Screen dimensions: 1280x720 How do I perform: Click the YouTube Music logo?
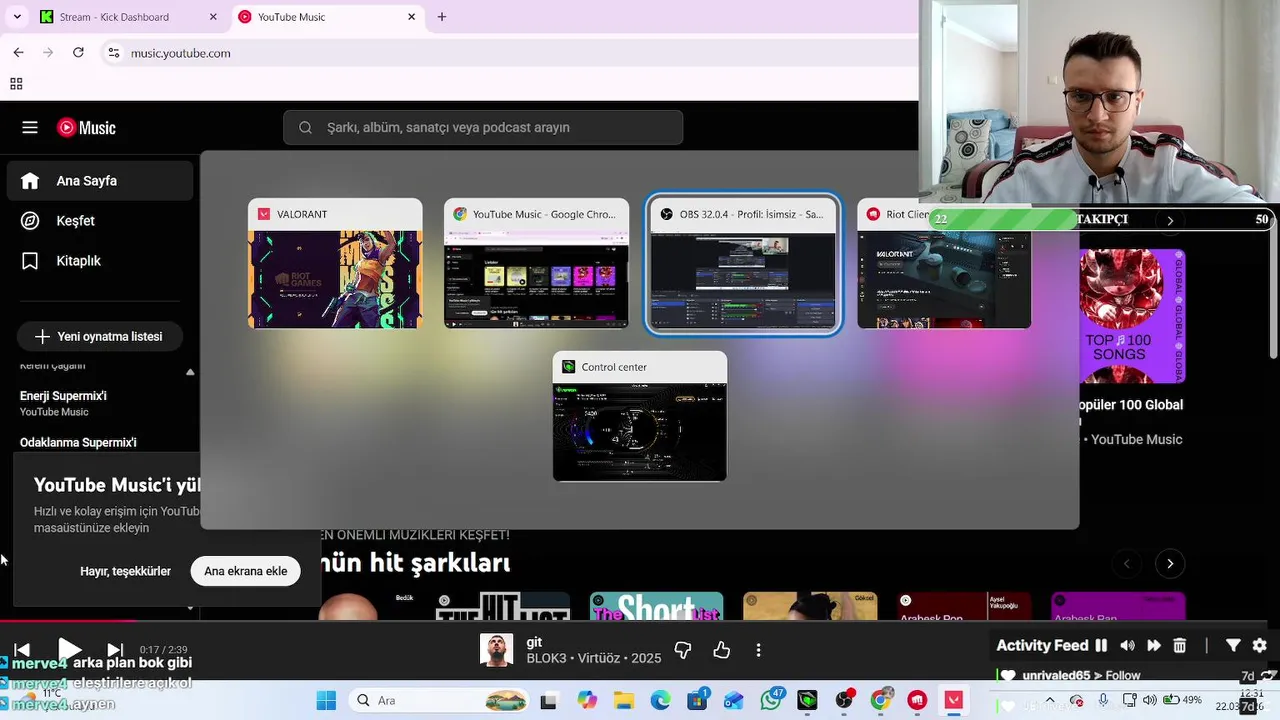click(86, 127)
